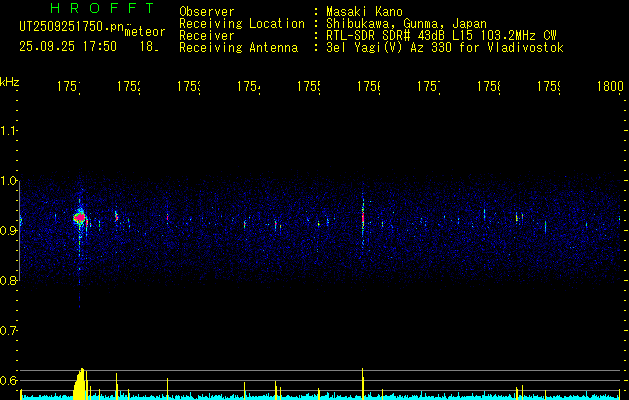Click the 0.8 kHz frequency label
This screenshot has height=400, width=629.
click(8, 280)
